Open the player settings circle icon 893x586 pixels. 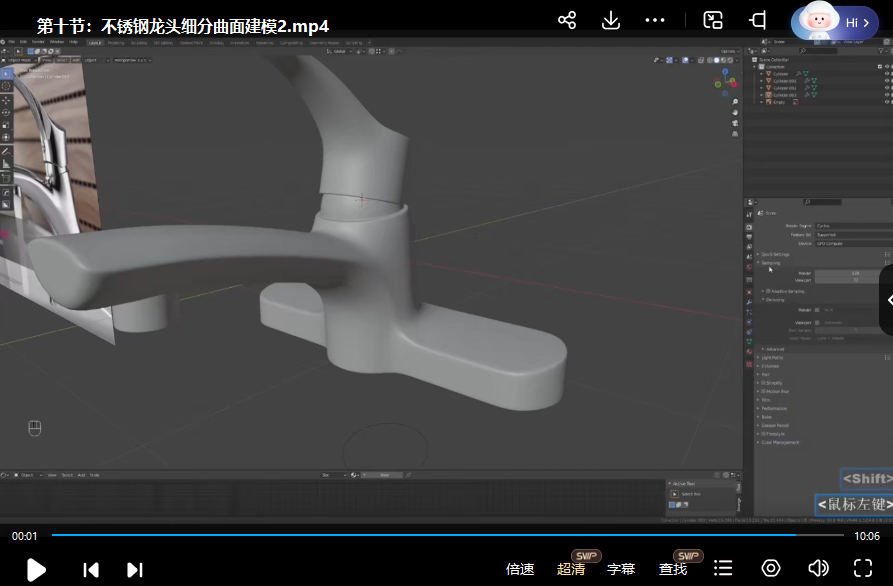pyautogui.click(x=771, y=568)
